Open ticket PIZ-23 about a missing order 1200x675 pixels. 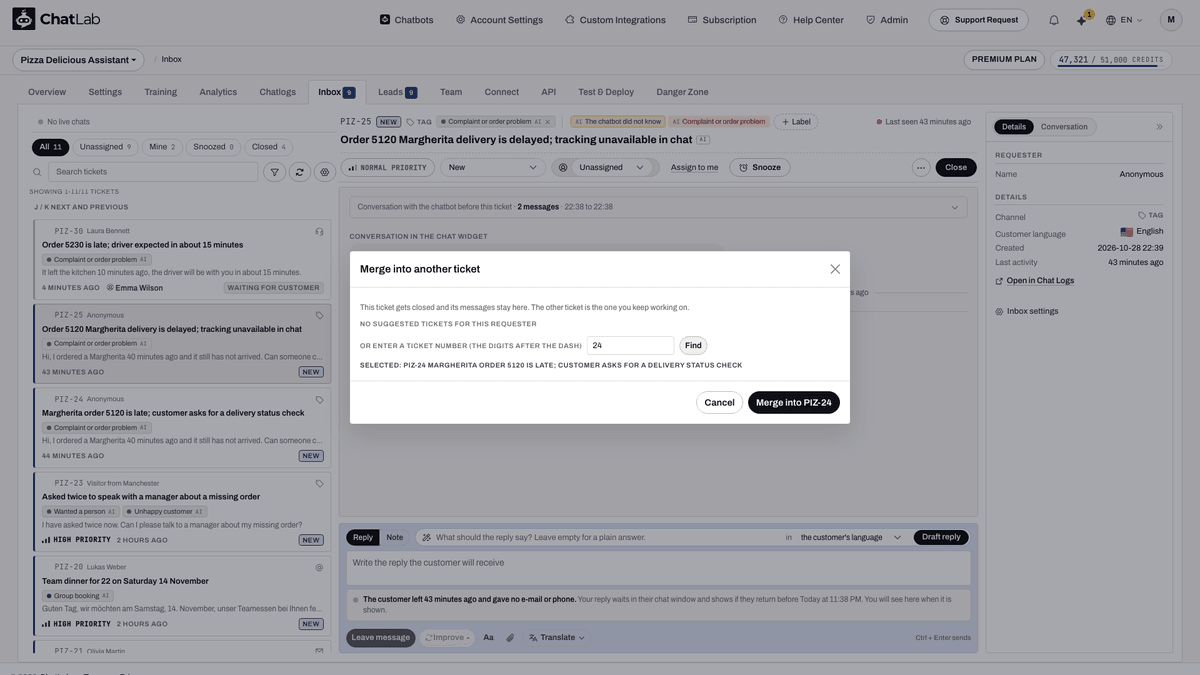181,510
